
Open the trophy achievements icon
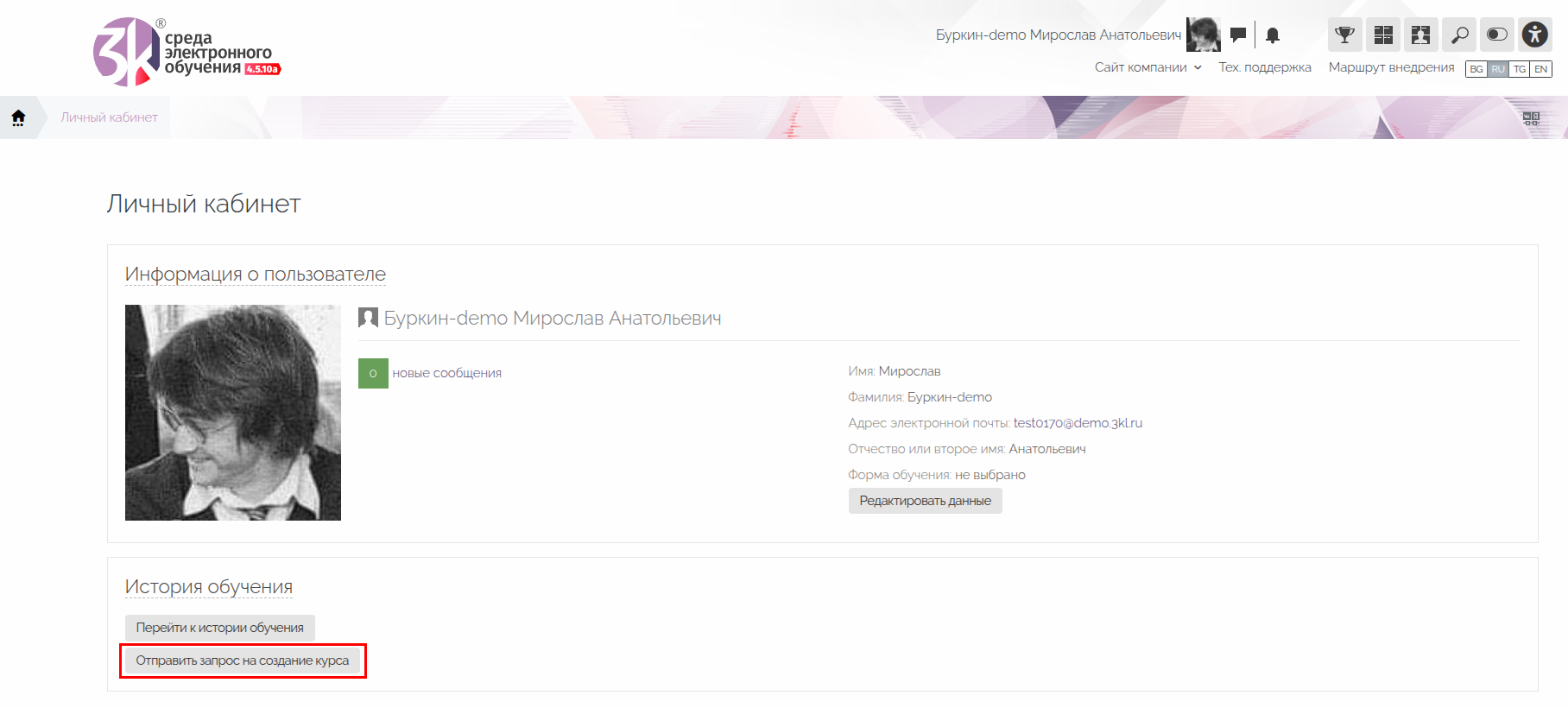pyautogui.click(x=1344, y=35)
